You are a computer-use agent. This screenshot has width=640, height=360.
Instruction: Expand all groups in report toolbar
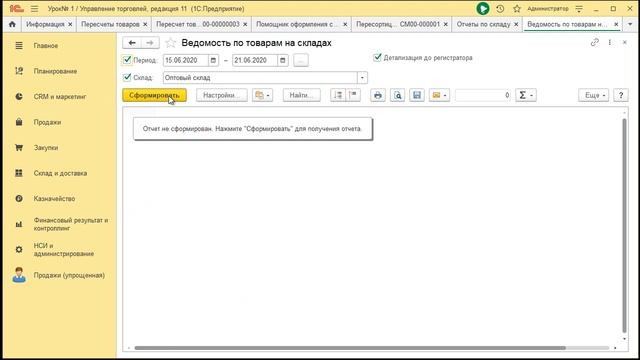[x=338, y=95]
